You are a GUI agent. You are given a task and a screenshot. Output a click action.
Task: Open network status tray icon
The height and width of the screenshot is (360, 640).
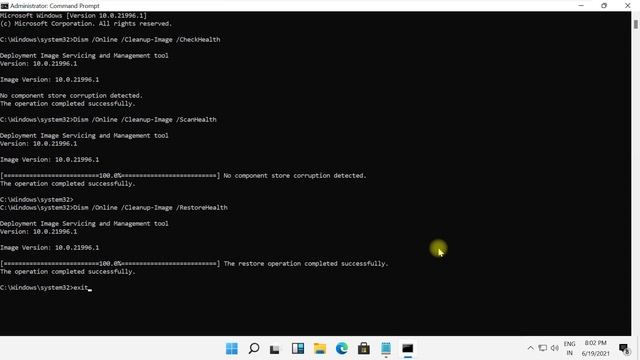542,348
